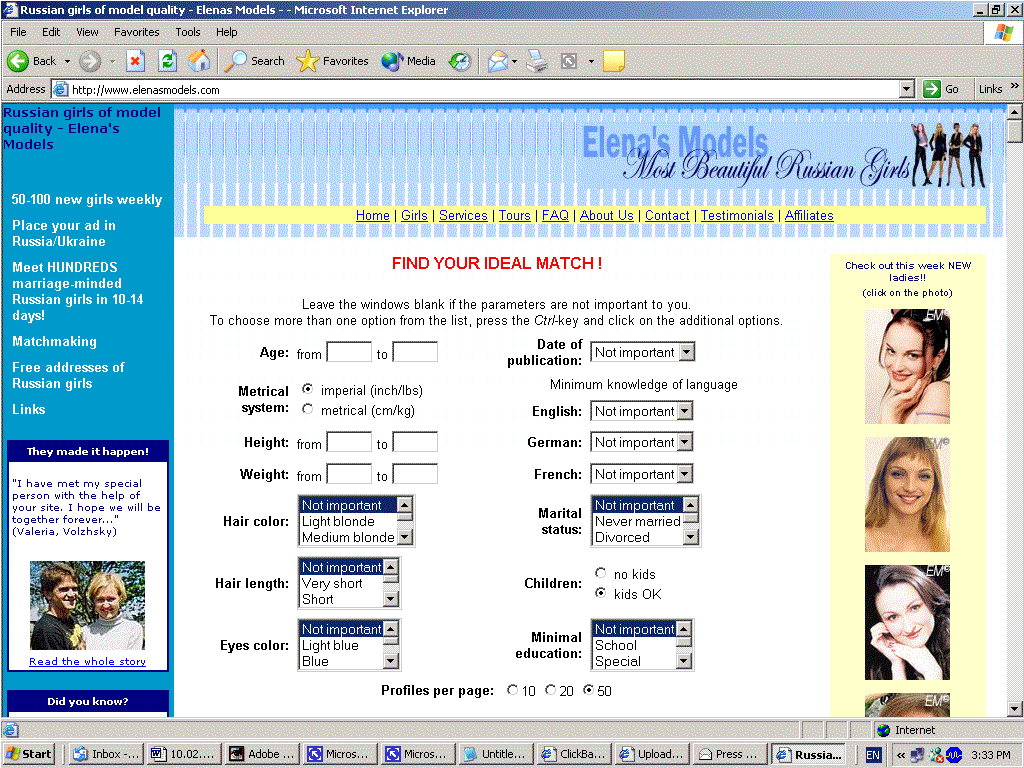The width and height of the screenshot is (1024, 768).
Task: Open the FAQ navigation link
Action: point(555,216)
